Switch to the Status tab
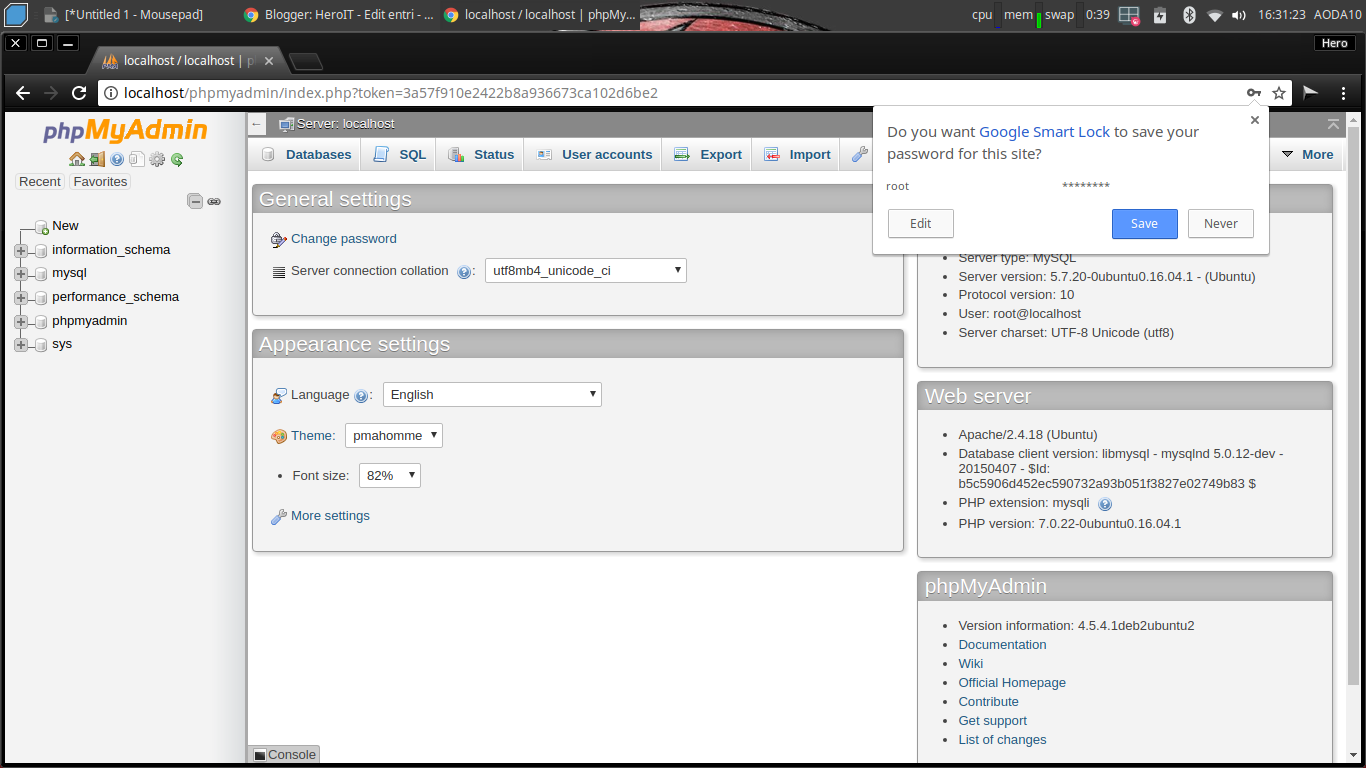This screenshot has height=768, width=1366. pos(480,154)
